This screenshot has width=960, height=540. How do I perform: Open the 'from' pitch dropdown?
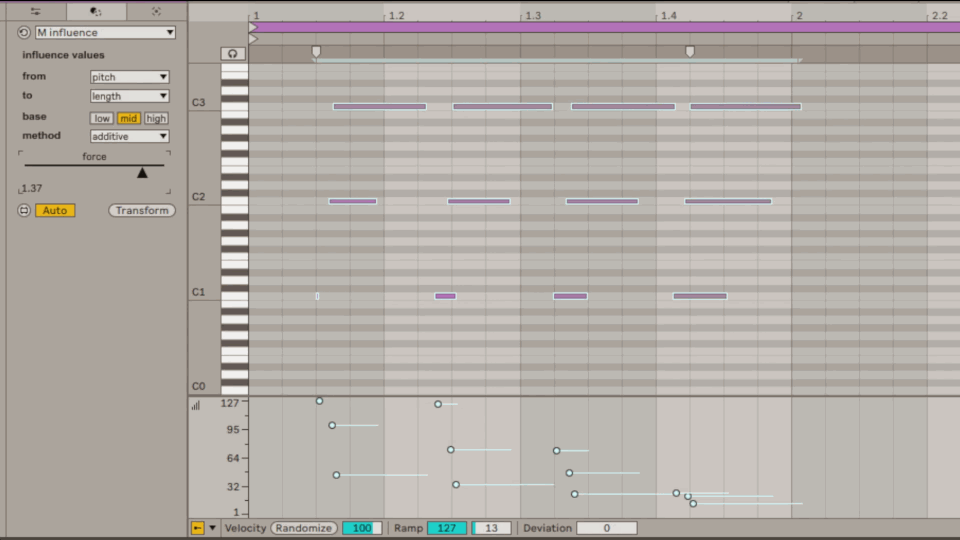tap(129, 77)
